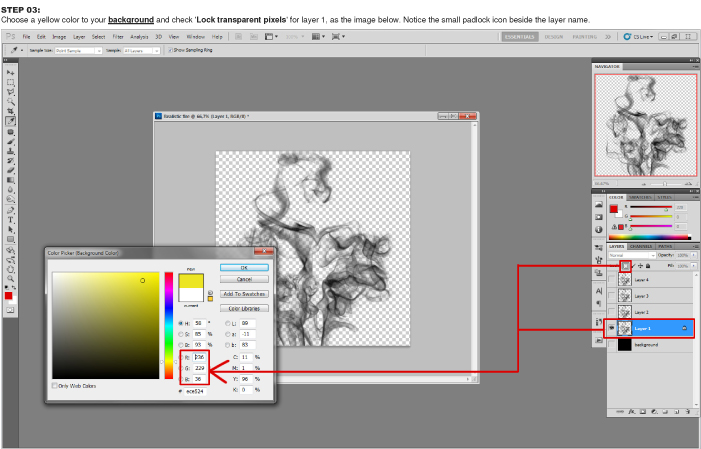Click Color Libraries button
Image resolution: width=701 pixels, height=449 pixels.
[244, 309]
